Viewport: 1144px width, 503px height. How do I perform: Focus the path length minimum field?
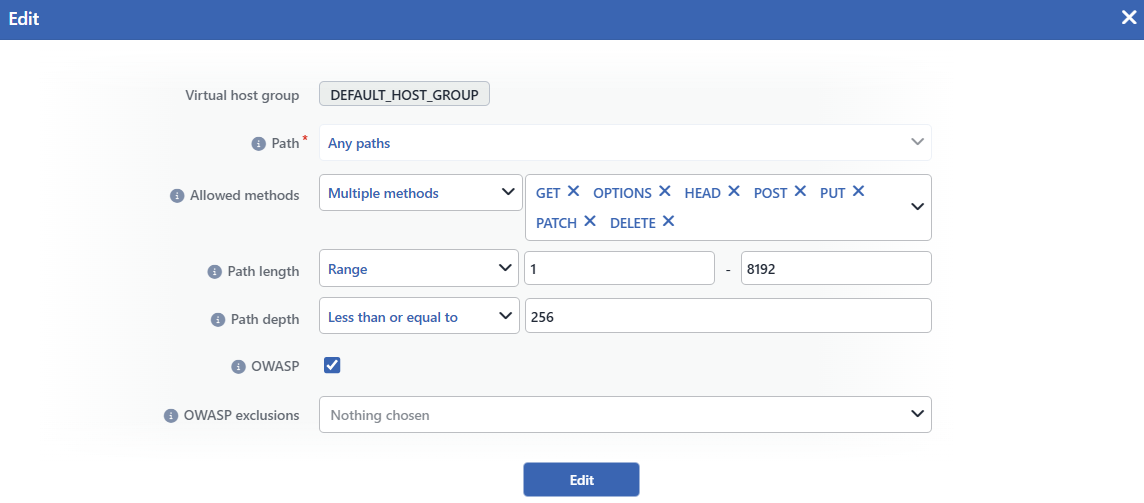pyautogui.click(x=619, y=269)
